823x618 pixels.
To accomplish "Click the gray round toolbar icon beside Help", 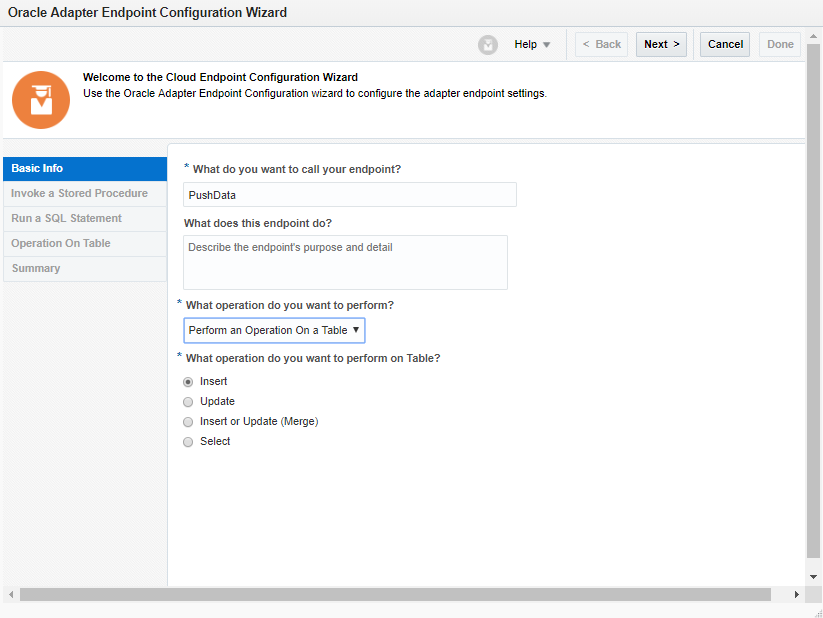I will click(488, 45).
